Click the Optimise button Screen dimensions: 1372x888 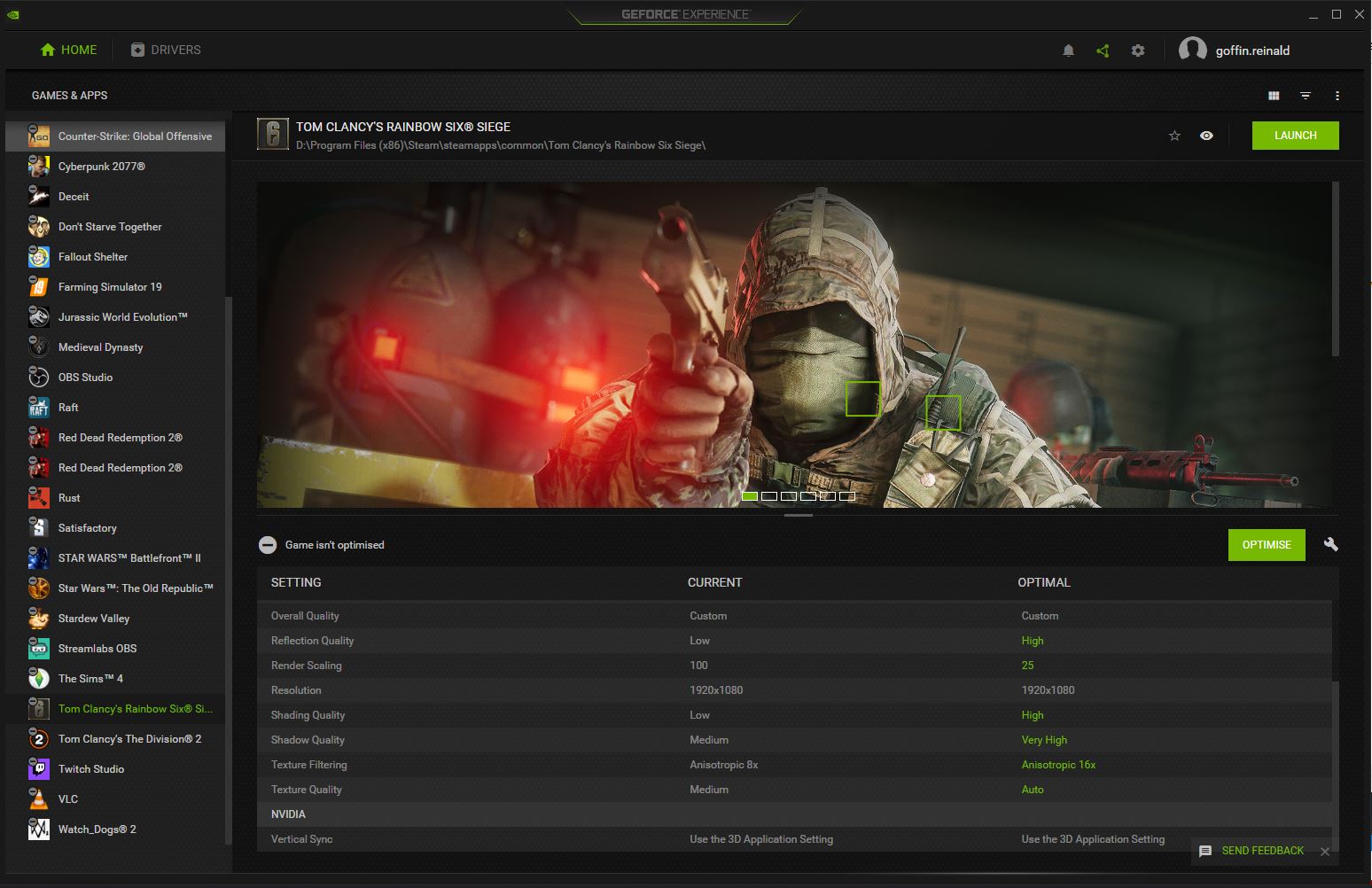click(1266, 545)
